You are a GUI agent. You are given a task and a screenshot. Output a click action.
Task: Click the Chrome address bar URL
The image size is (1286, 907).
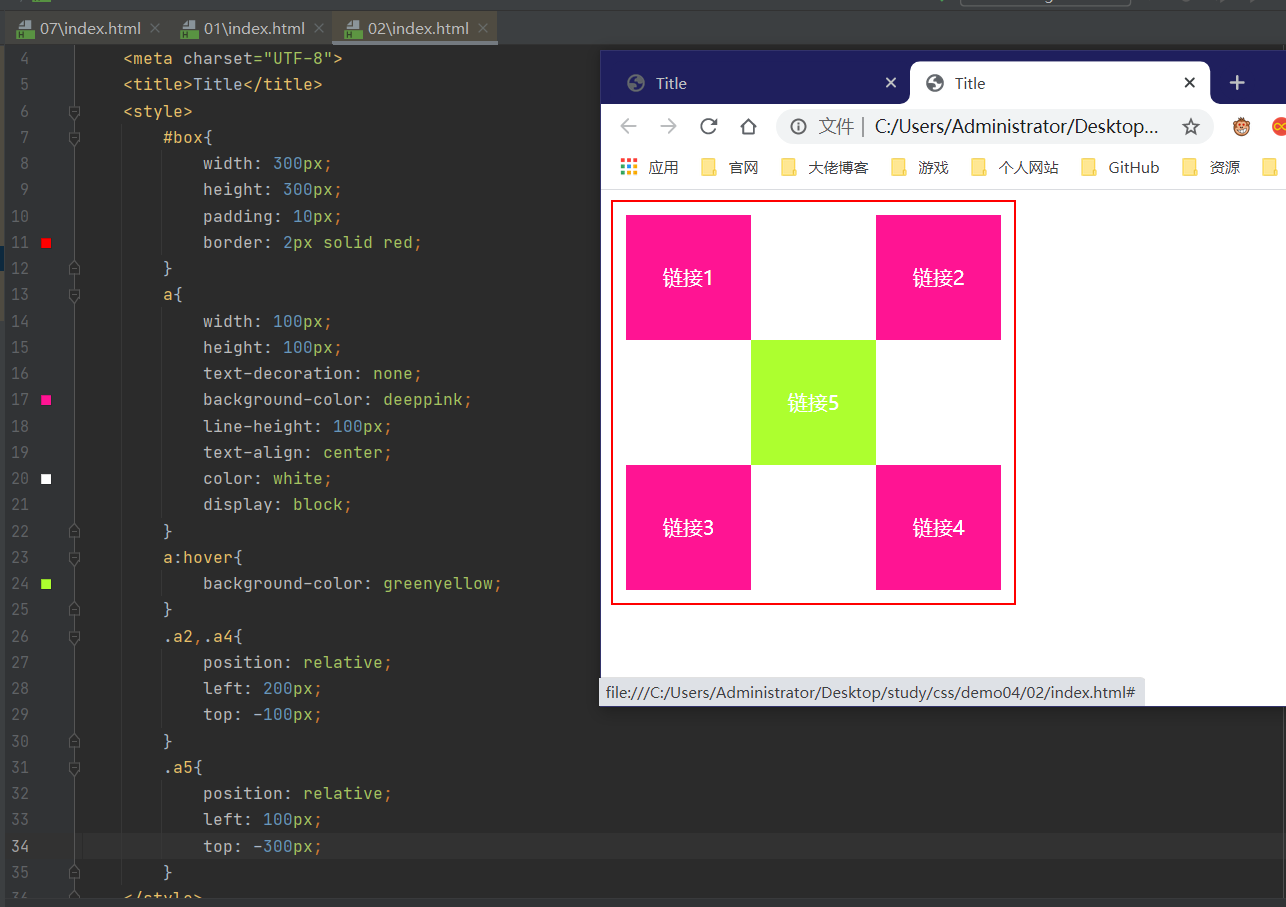click(x=1017, y=126)
